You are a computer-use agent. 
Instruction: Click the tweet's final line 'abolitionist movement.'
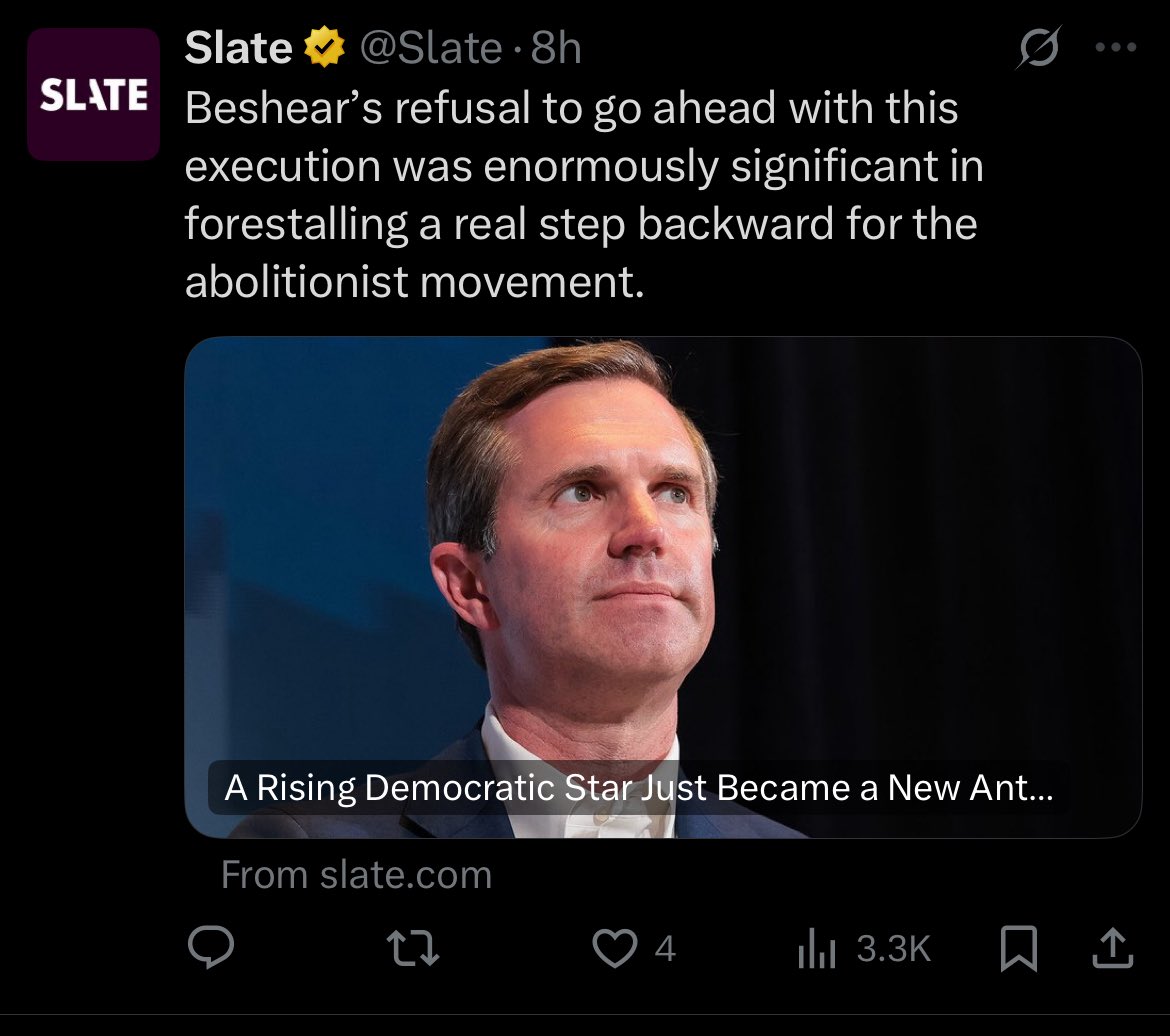[414, 282]
